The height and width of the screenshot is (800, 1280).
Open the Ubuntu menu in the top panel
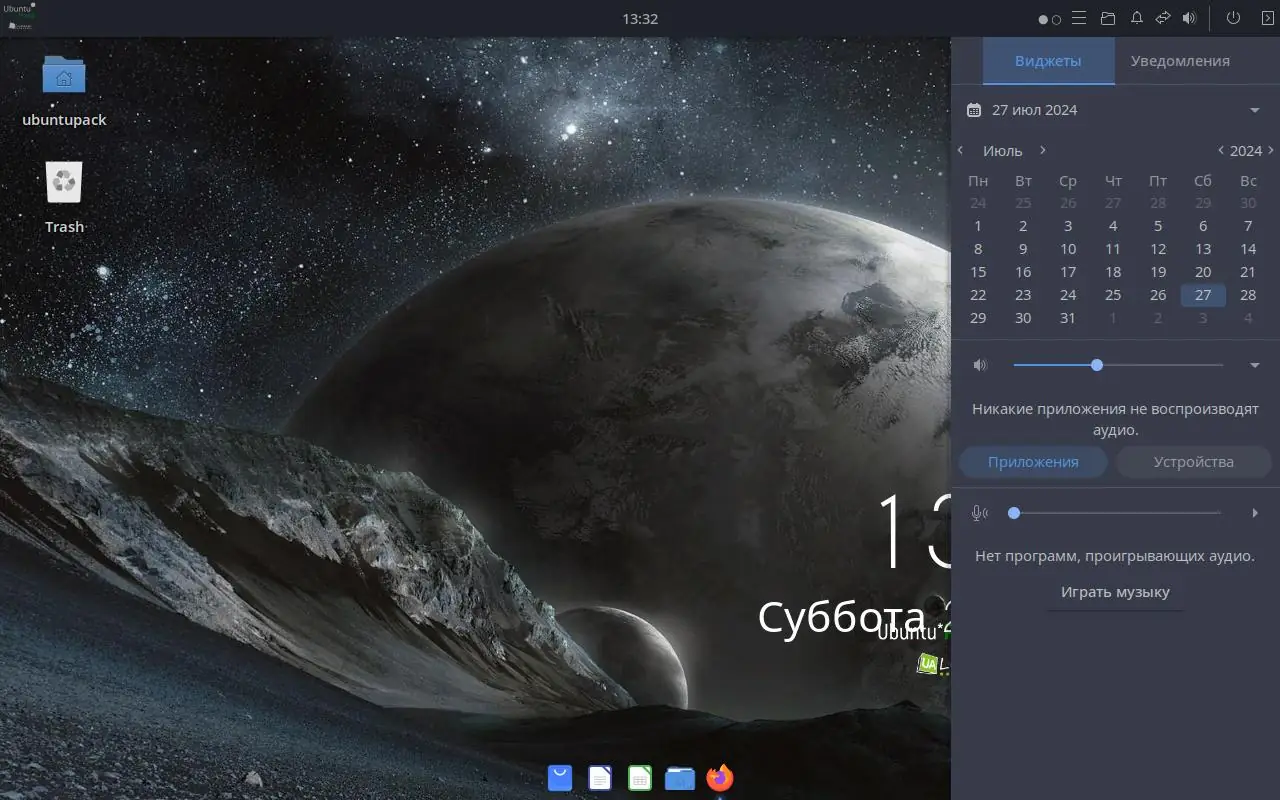19,17
